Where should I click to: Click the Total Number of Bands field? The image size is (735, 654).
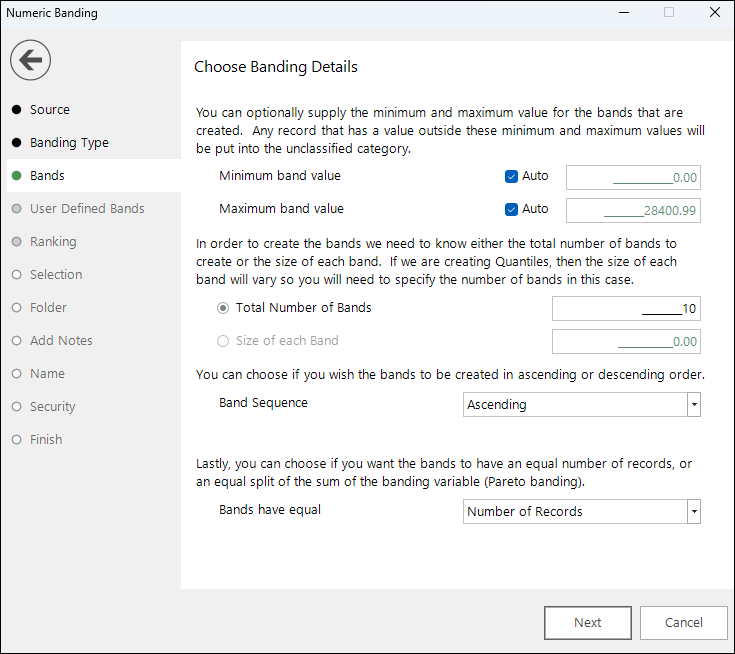[x=626, y=308]
